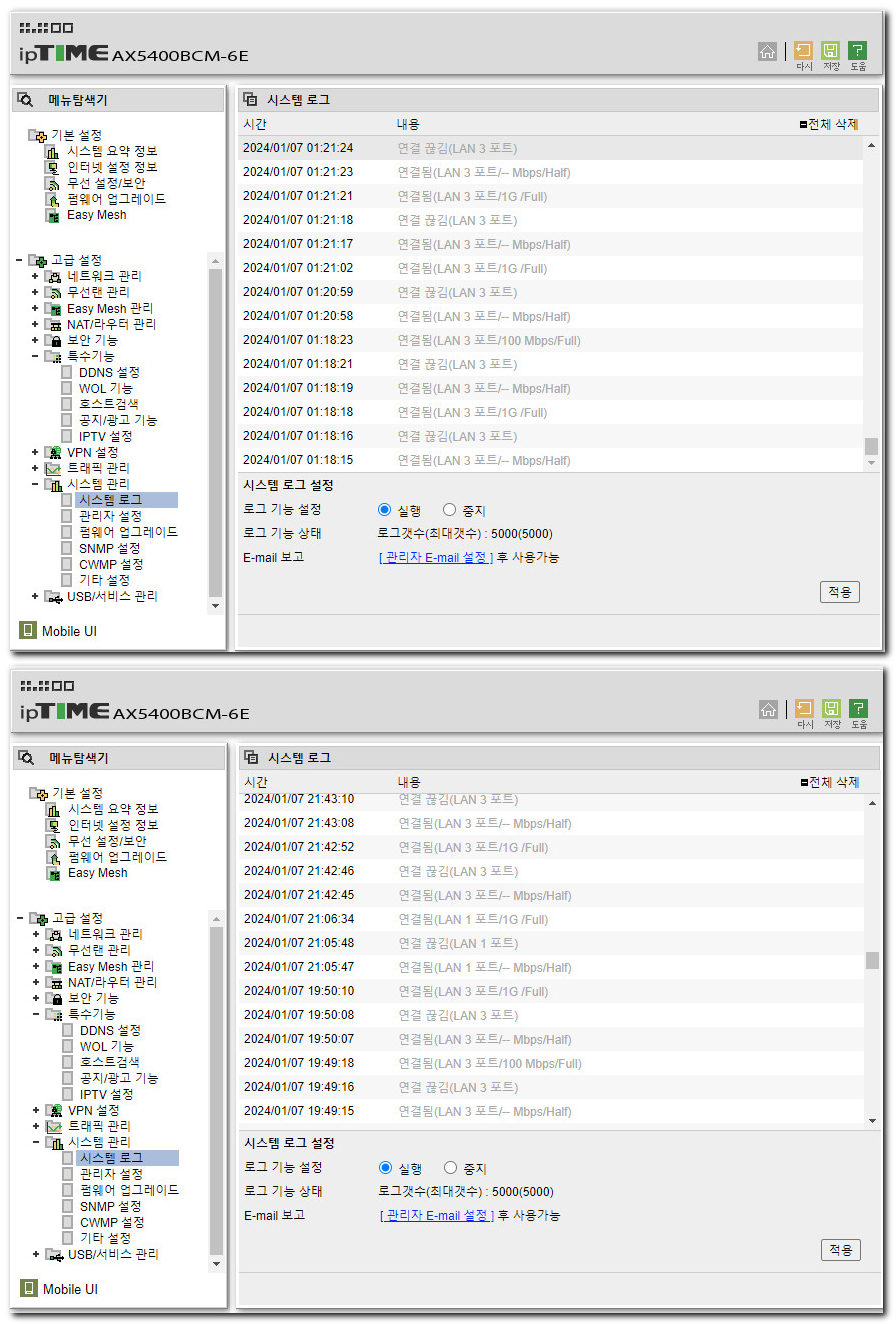896x1324 pixels.
Task: Expand VPN 설정 node in upper window
Action: (x=35, y=452)
